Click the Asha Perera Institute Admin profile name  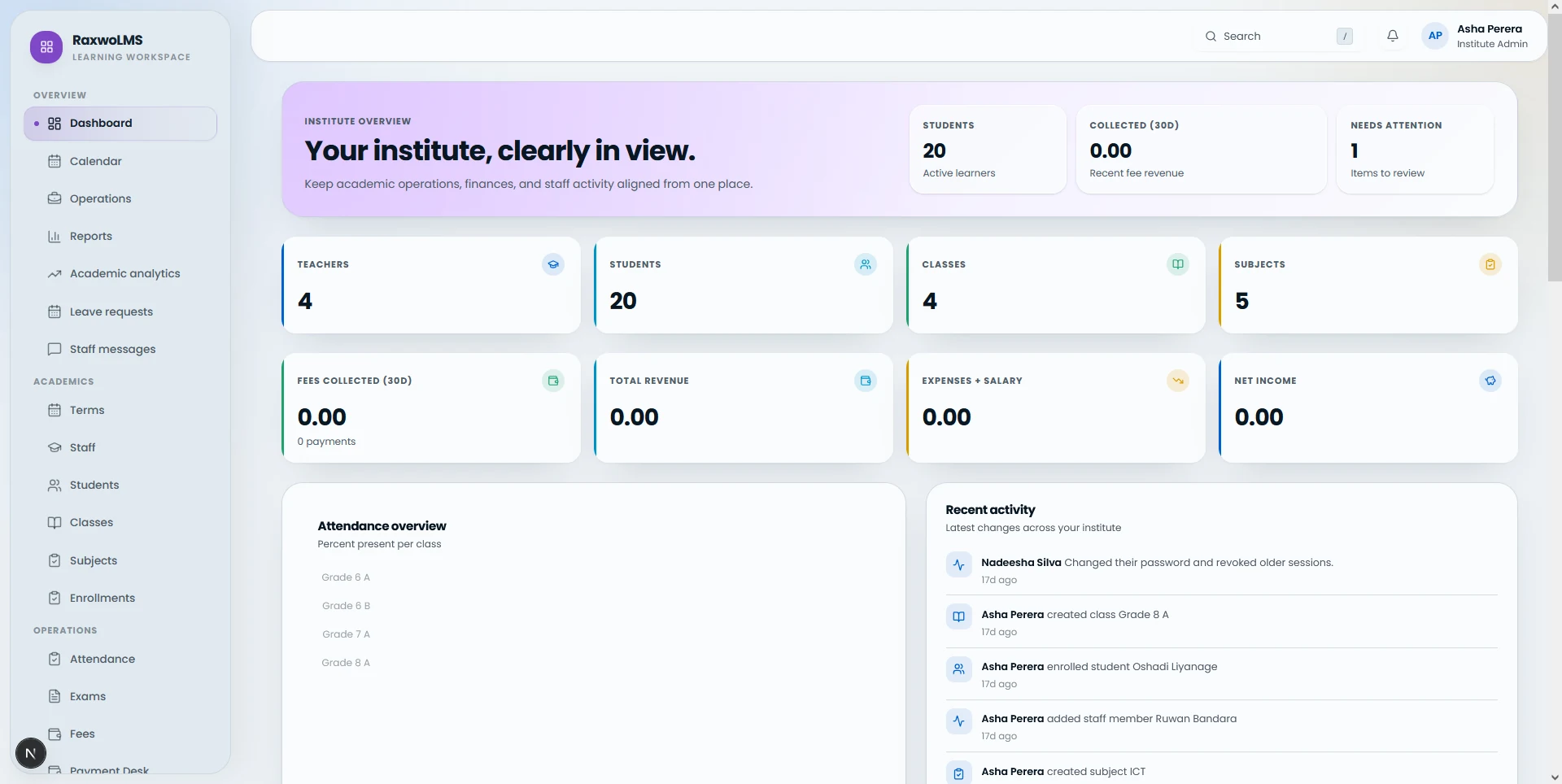(1492, 36)
